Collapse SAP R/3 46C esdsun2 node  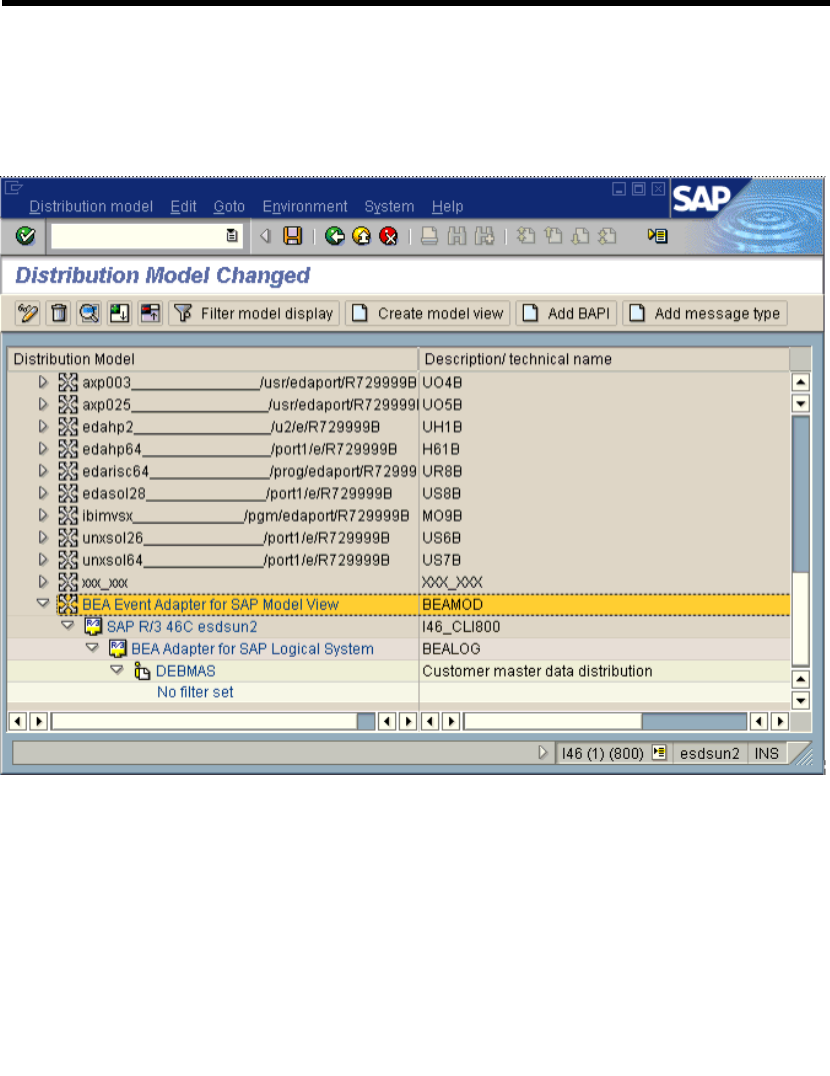click(68, 625)
